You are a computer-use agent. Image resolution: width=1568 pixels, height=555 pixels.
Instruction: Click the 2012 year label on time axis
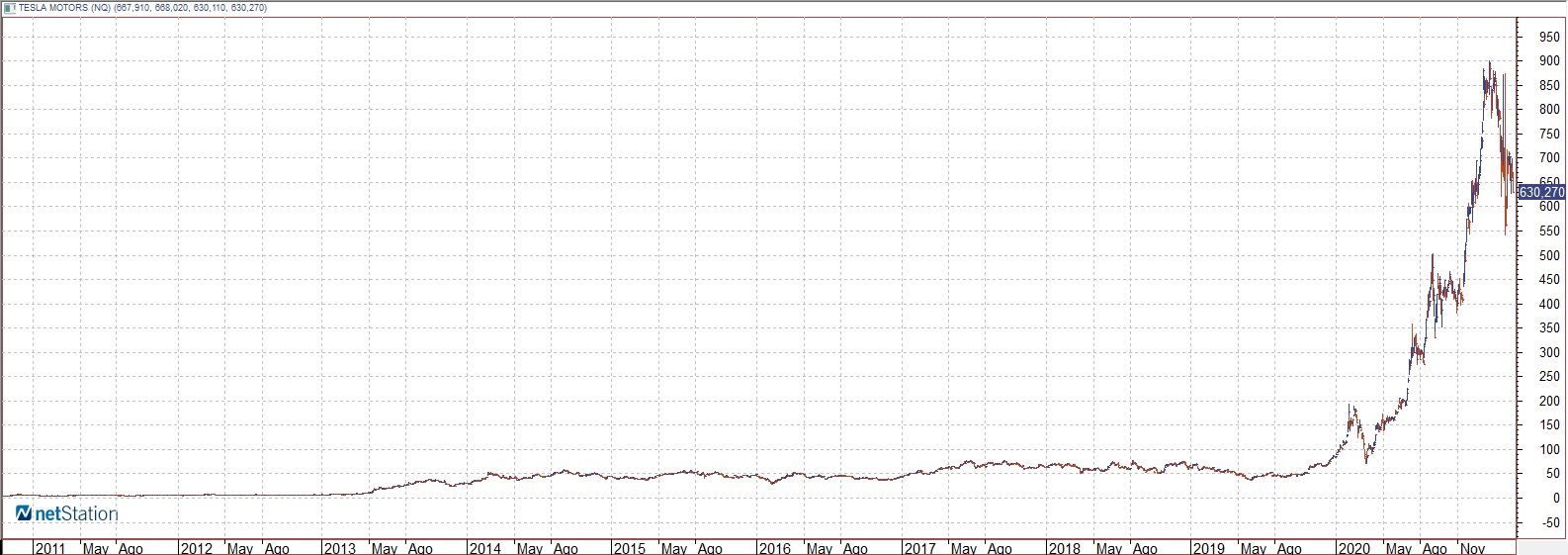click(x=196, y=547)
